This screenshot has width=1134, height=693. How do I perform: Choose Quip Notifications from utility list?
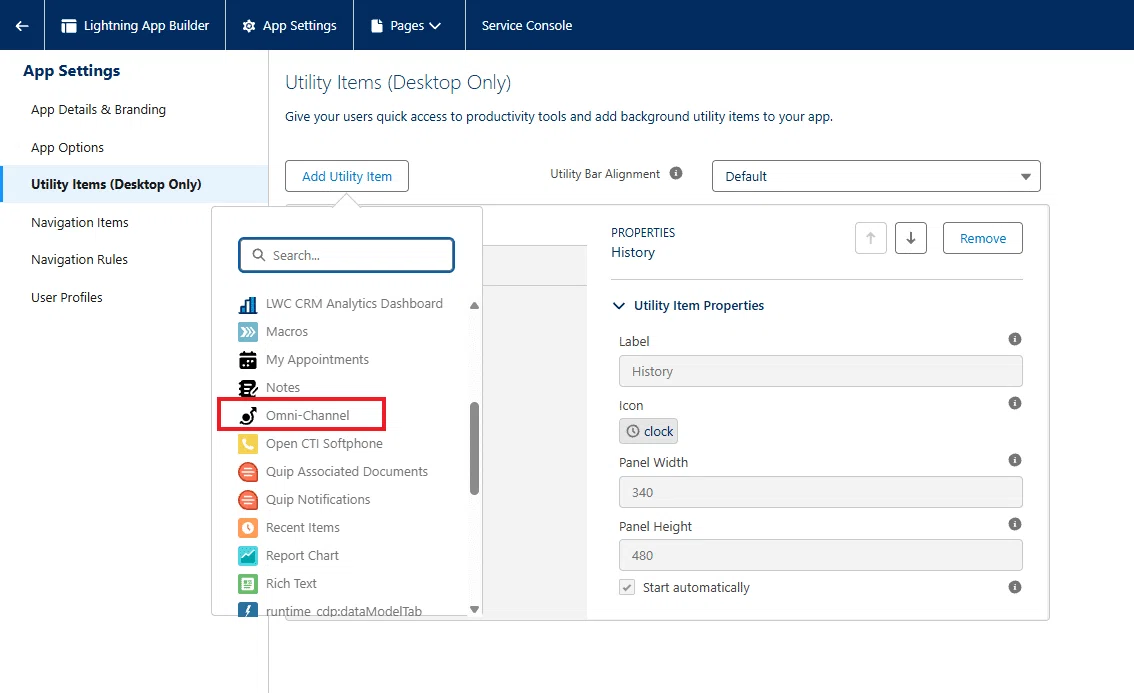tap(317, 499)
